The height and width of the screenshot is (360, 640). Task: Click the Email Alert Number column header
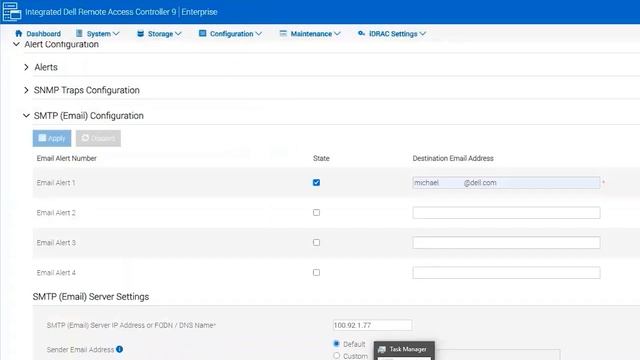point(67,158)
